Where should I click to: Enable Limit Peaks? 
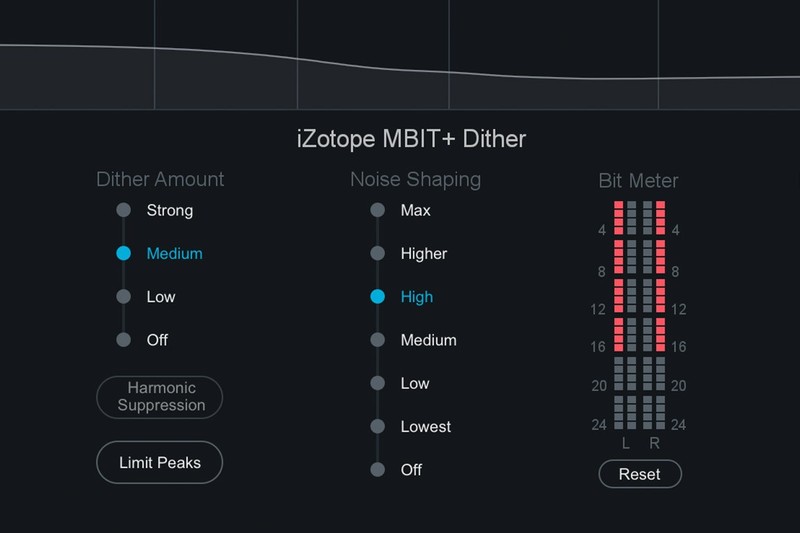[160, 463]
